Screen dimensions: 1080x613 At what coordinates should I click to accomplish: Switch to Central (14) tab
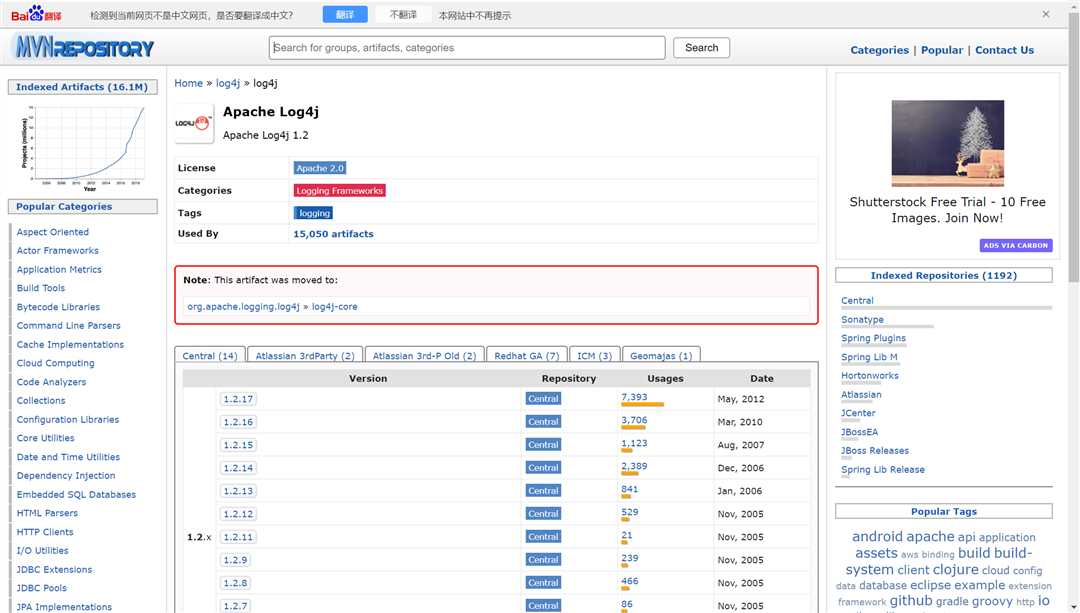pyautogui.click(x=209, y=355)
